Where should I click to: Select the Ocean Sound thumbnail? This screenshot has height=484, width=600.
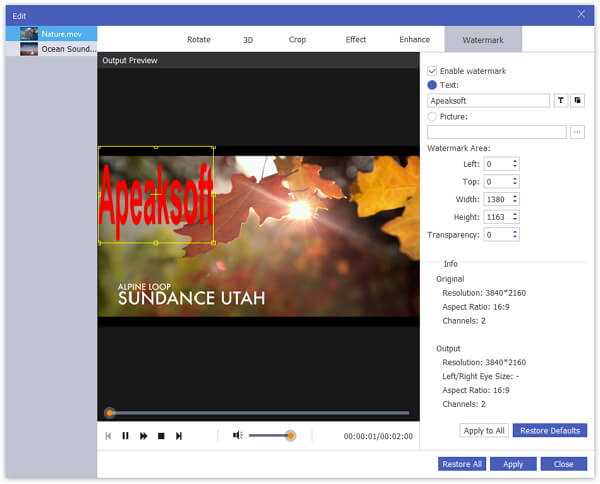coord(29,49)
